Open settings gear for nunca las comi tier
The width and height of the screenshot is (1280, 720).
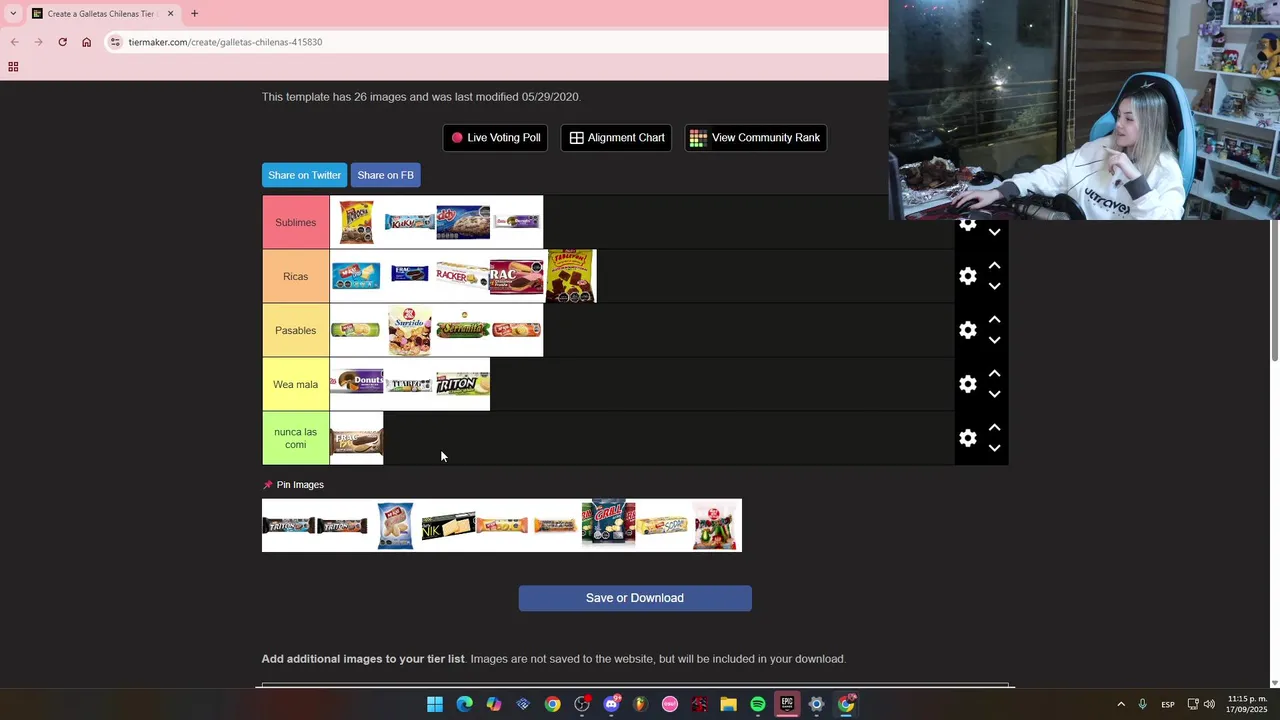coord(967,438)
